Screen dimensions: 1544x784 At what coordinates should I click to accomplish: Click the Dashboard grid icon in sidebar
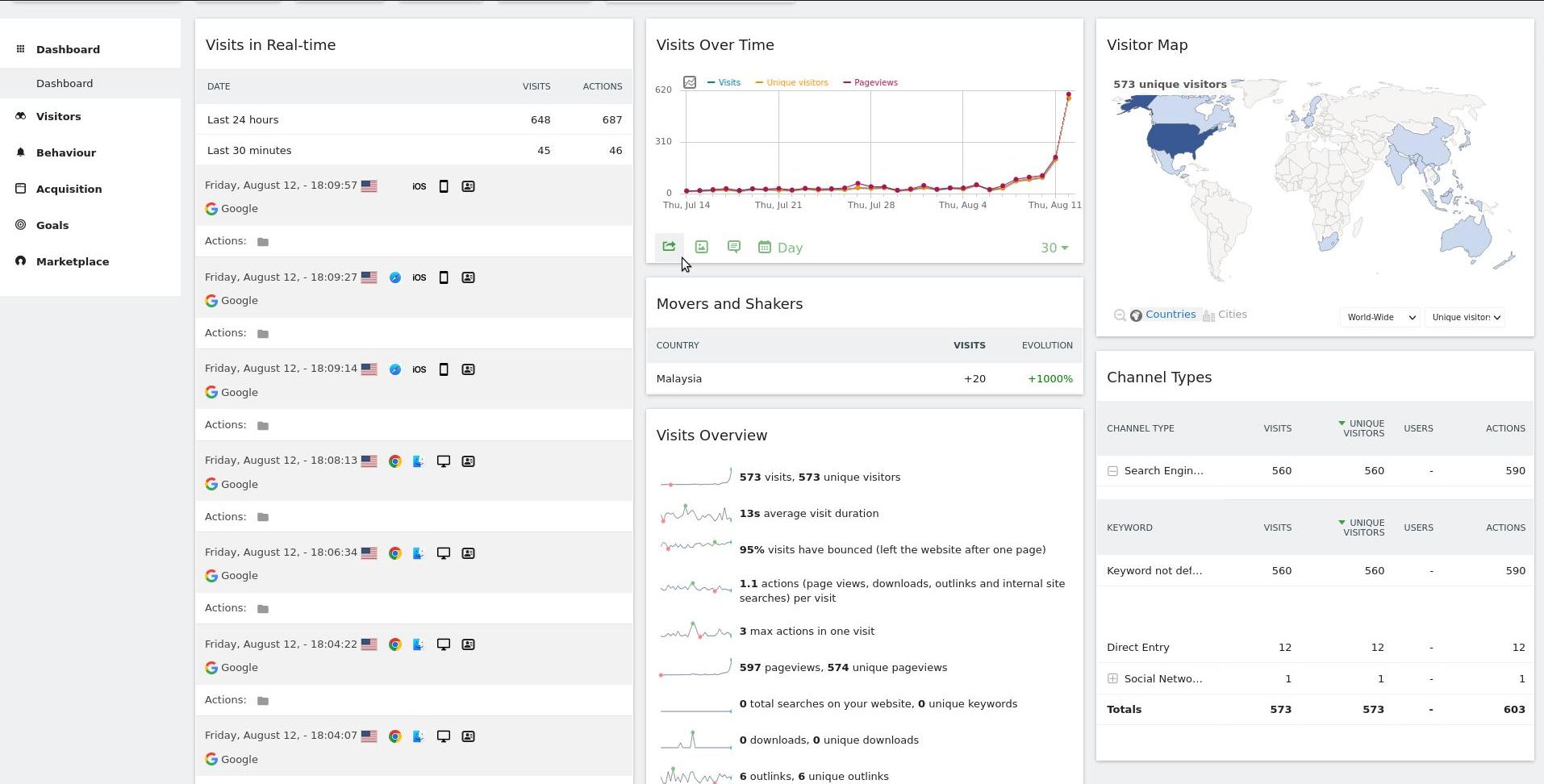tap(21, 48)
